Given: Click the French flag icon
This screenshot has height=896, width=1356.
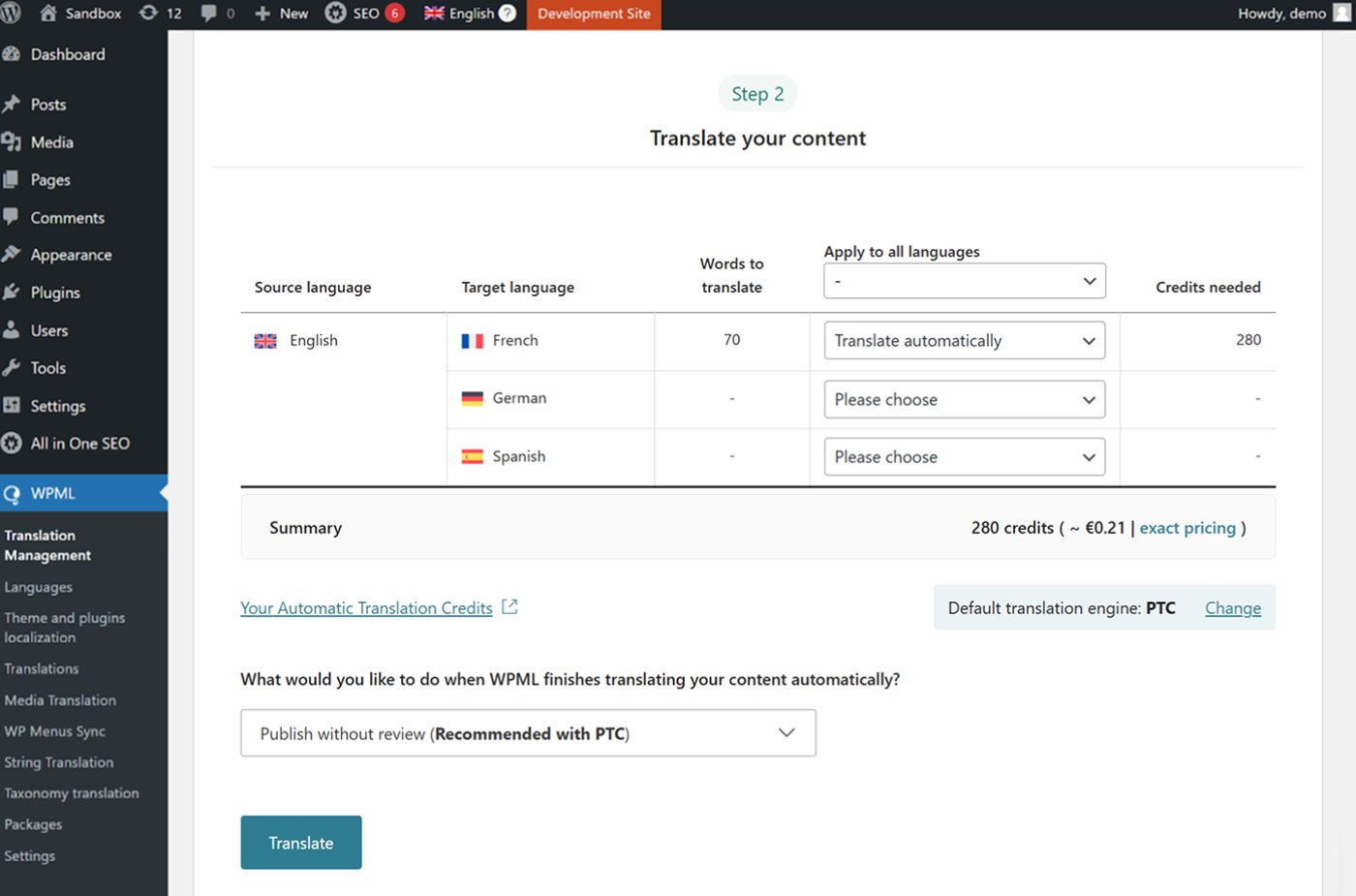Looking at the screenshot, I should pos(473,341).
